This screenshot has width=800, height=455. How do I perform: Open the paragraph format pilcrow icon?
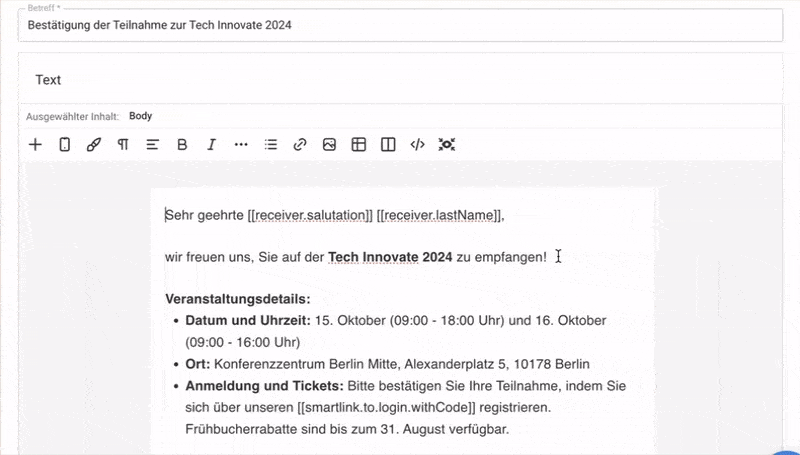(123, 144)
